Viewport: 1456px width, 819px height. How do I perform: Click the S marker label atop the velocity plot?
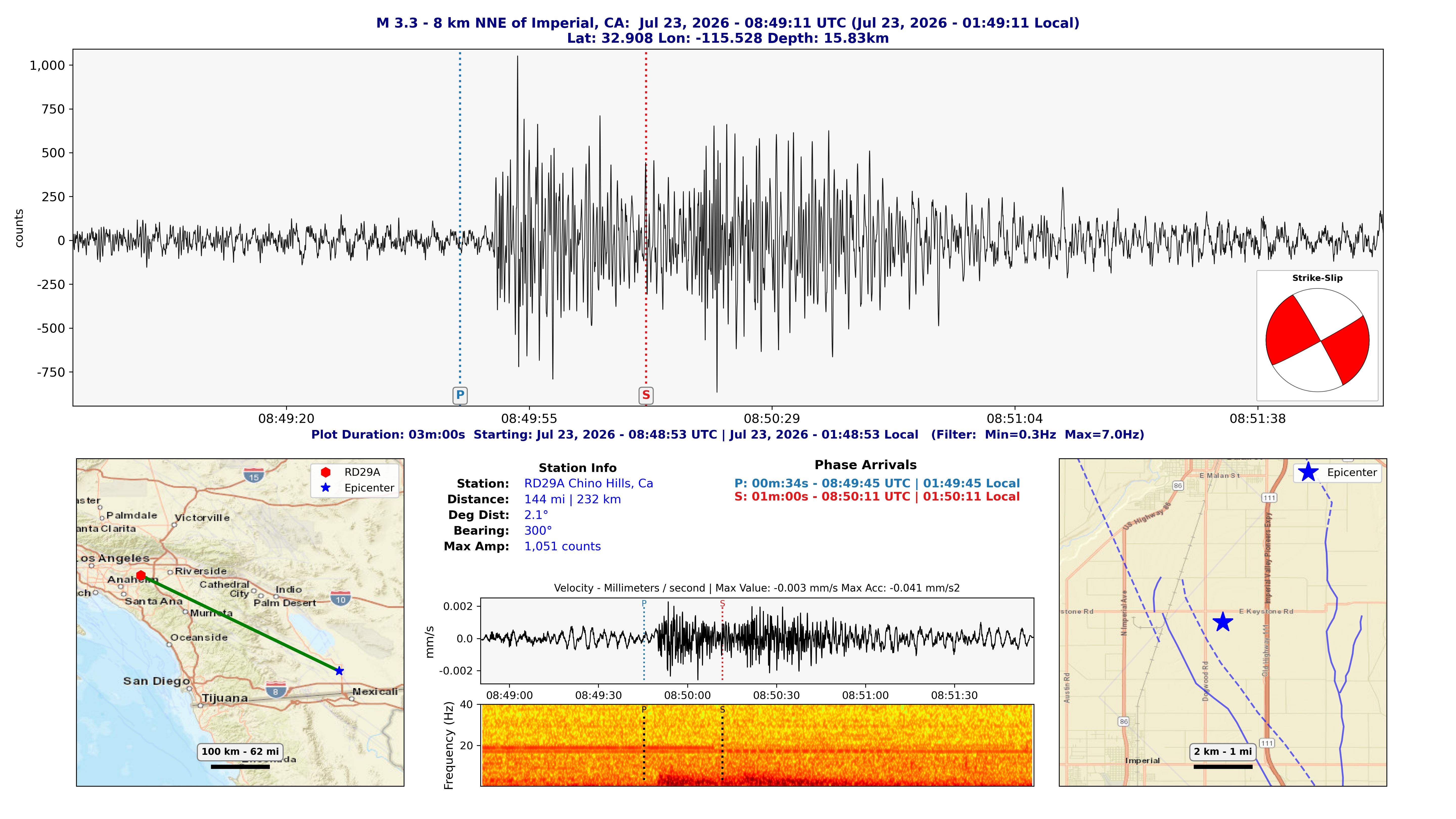[x=722, y=604]
